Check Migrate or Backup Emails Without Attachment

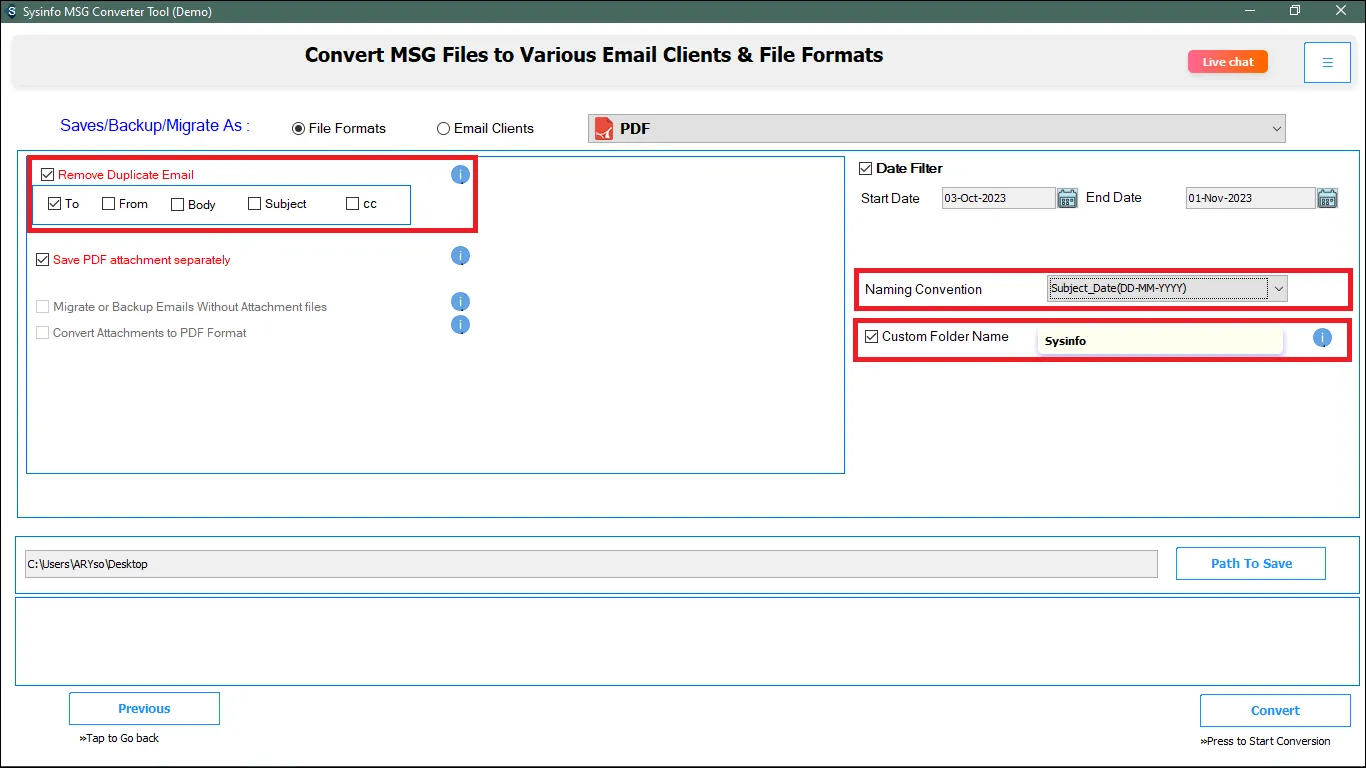42,307
